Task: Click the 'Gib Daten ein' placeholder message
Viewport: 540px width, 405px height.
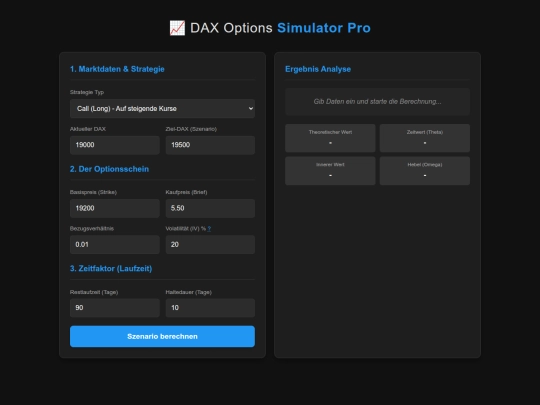Action: click(377, 102)
